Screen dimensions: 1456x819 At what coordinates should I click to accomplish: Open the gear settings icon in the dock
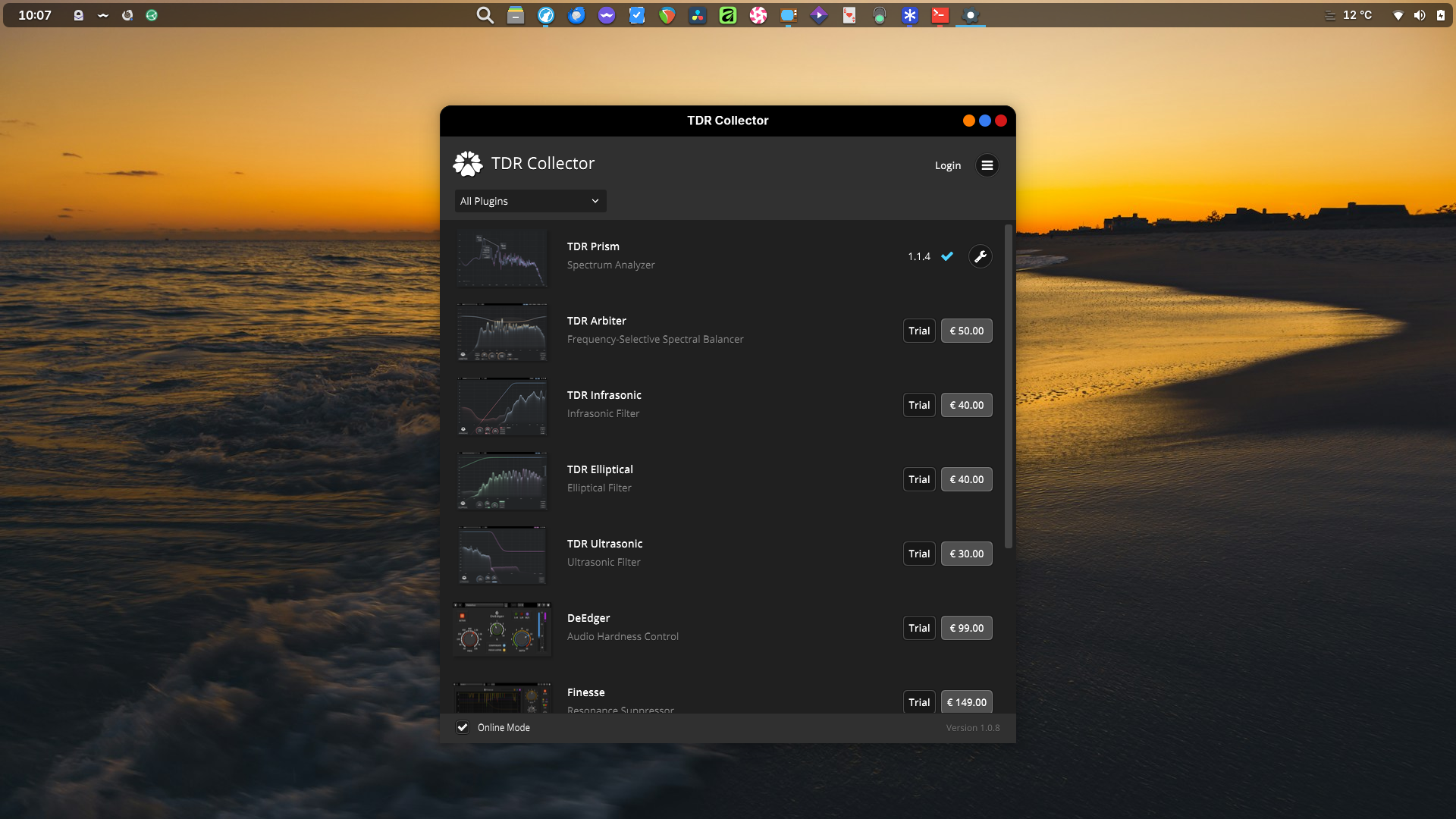click(971, 15)
